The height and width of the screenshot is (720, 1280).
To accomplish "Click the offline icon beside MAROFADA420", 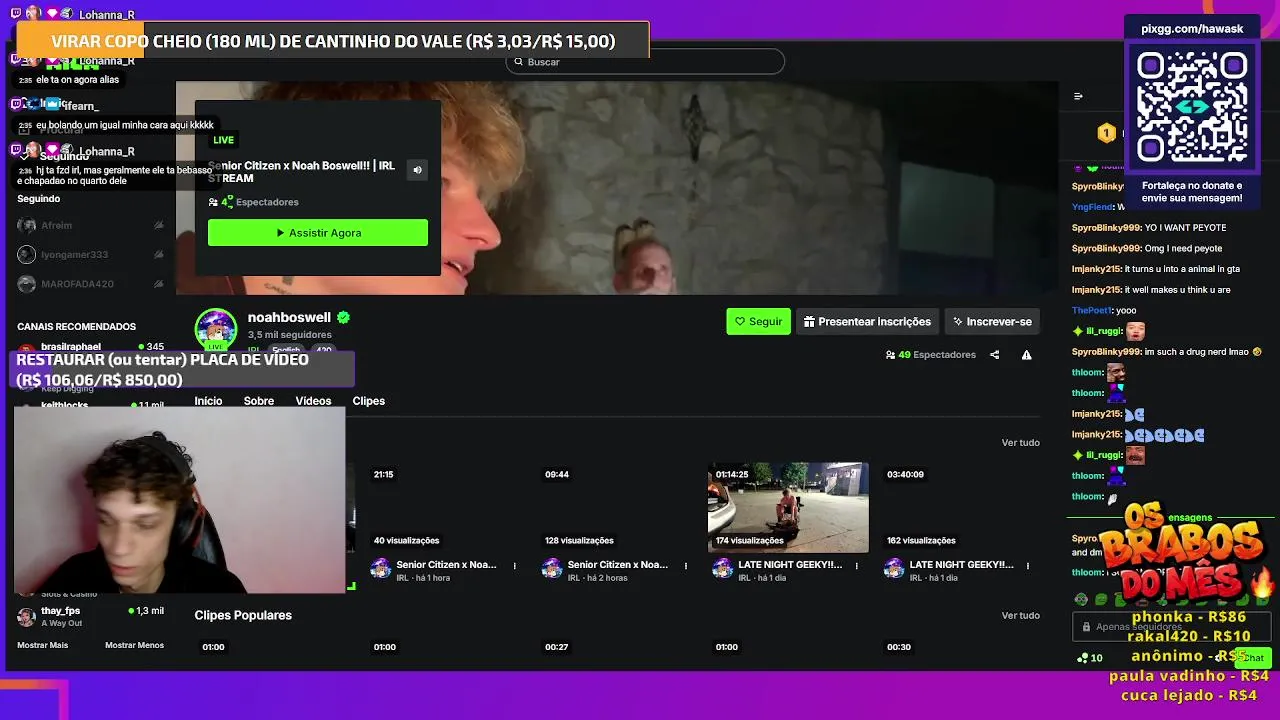I will pos(158,284).
